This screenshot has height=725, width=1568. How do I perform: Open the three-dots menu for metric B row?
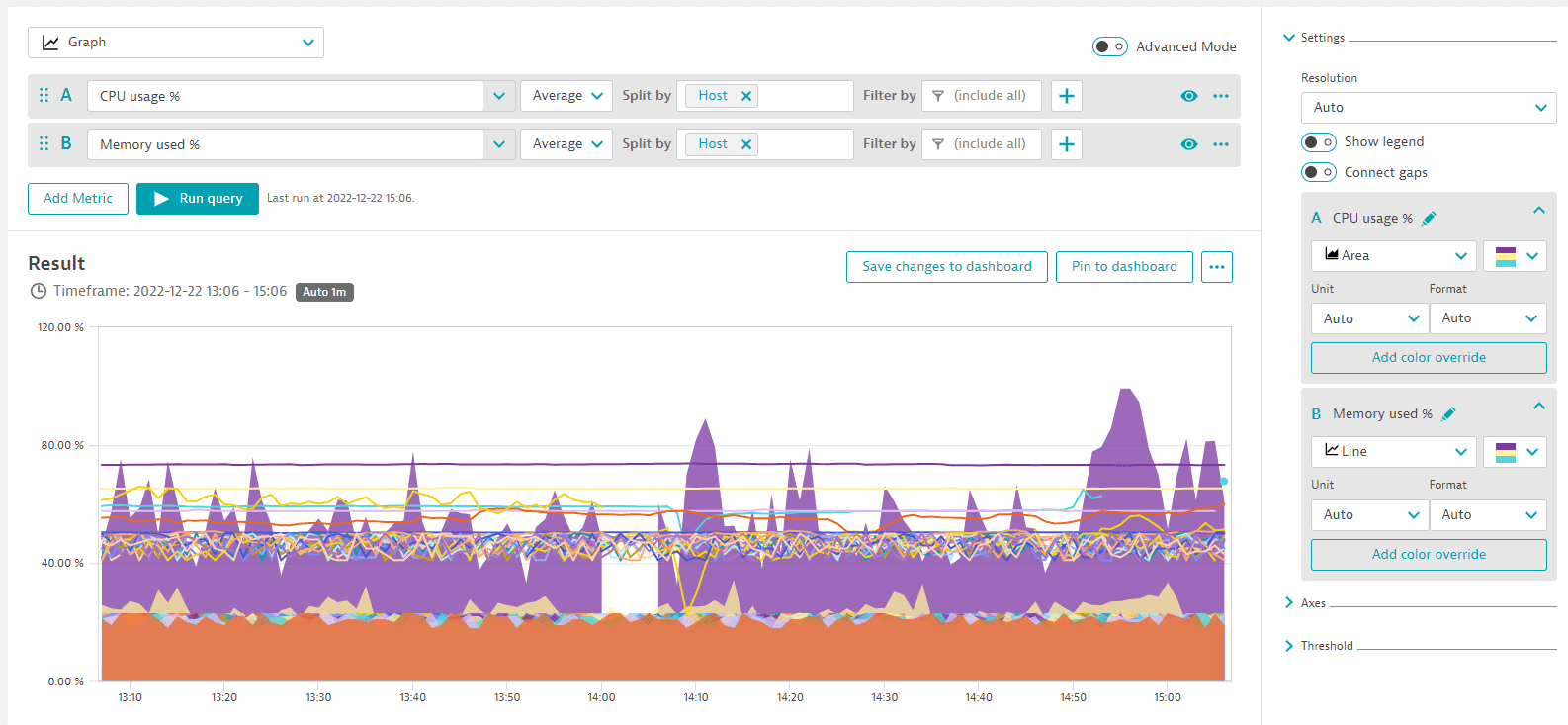pos(1221,144)
